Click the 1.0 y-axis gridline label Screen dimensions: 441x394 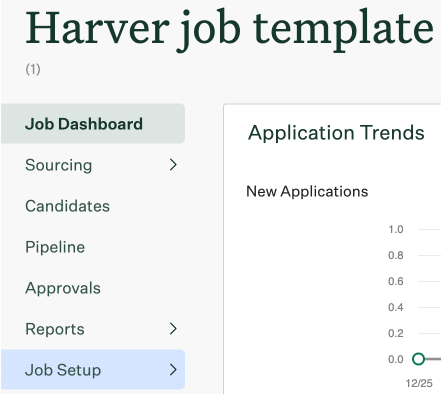click(x=396, y=229)
